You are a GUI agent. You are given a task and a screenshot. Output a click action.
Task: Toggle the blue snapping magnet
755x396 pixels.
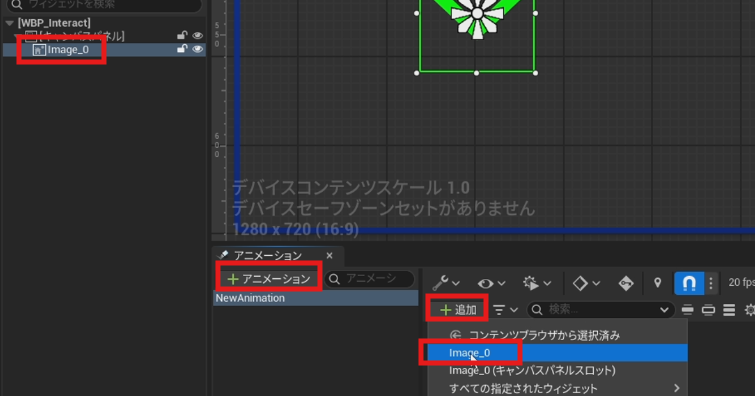689,283
